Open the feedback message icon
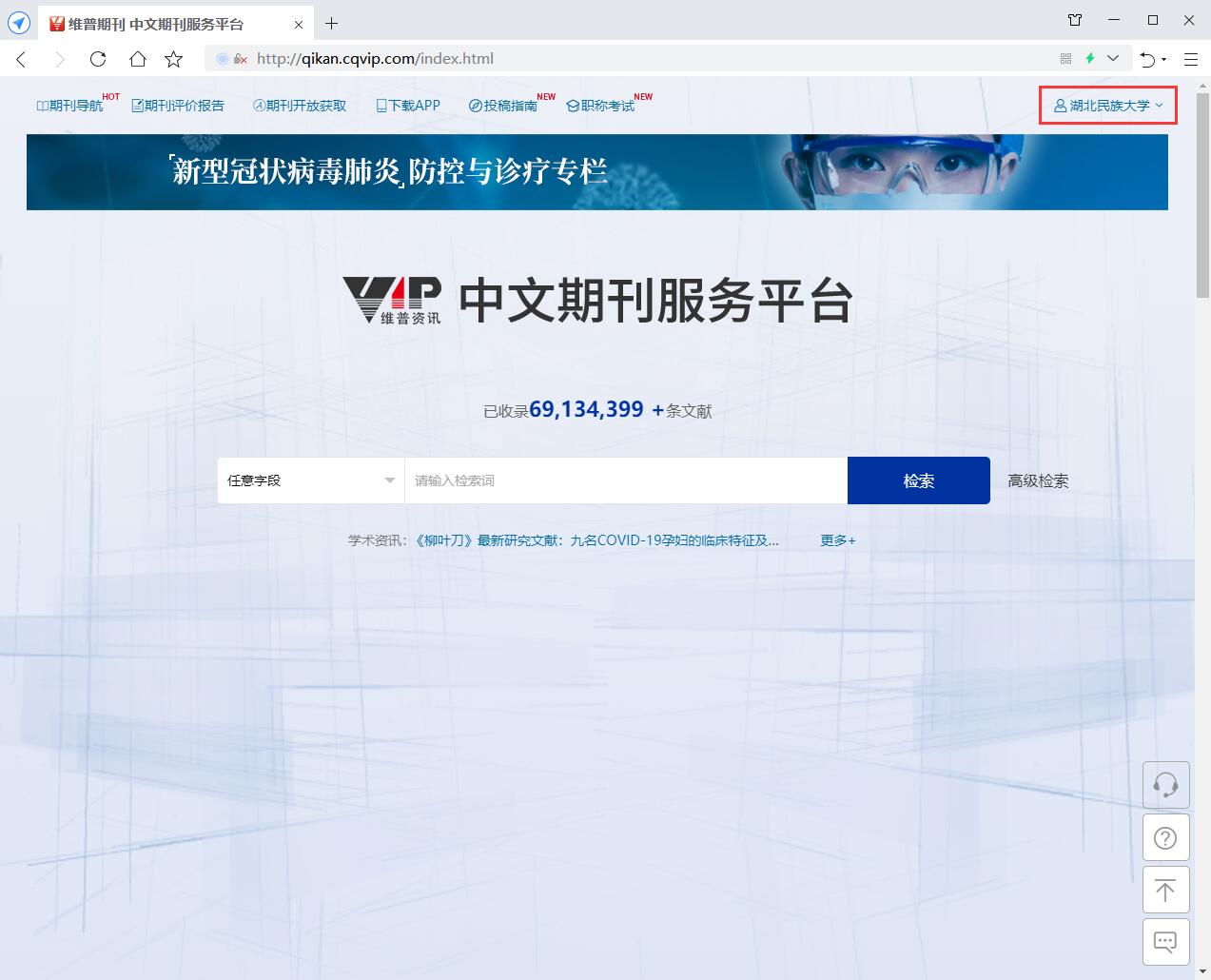The height and width of the screenshot is (980, 1211). click(1165, 942)
